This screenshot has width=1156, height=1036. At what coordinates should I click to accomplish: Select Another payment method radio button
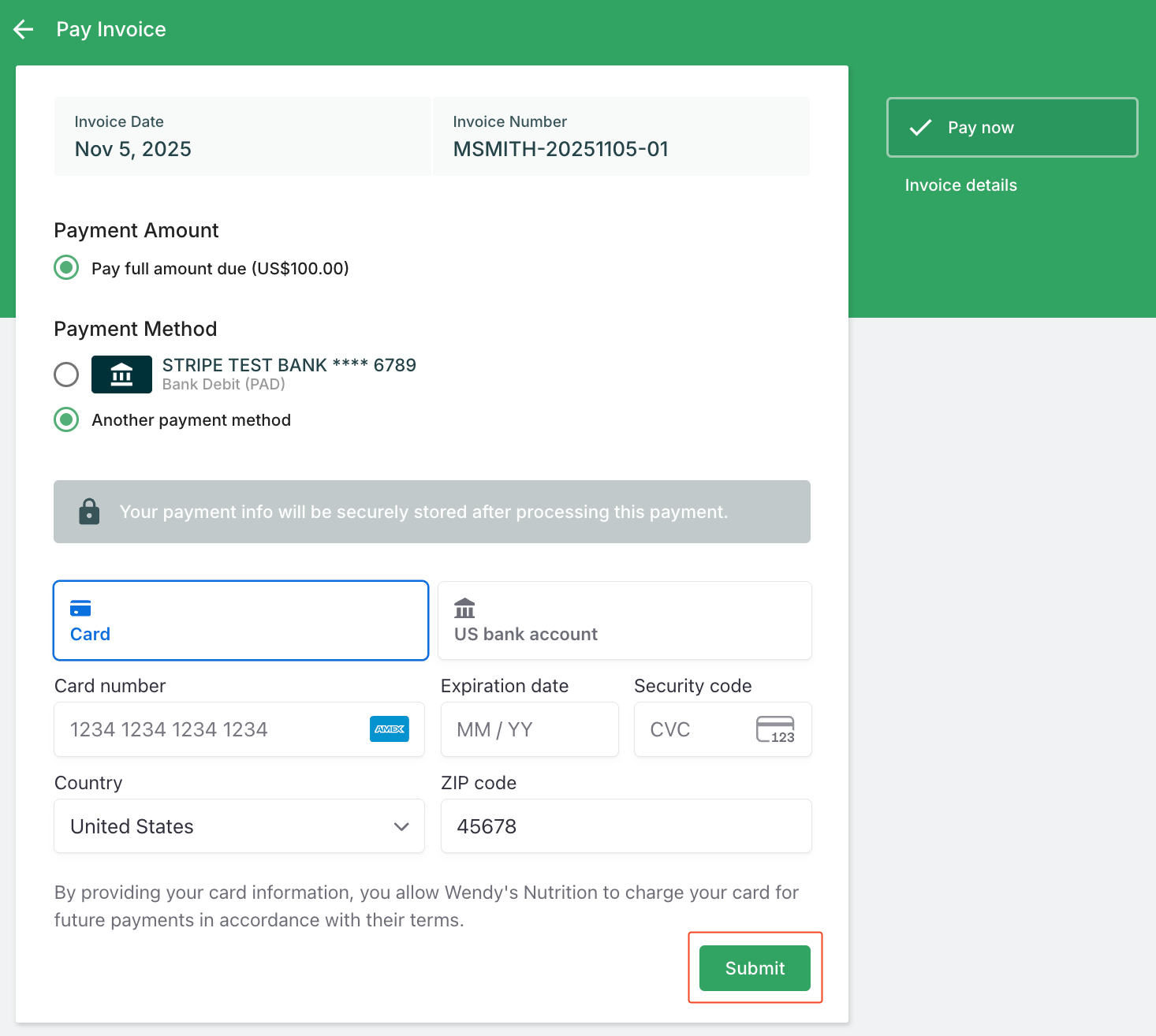pos(66,420)
